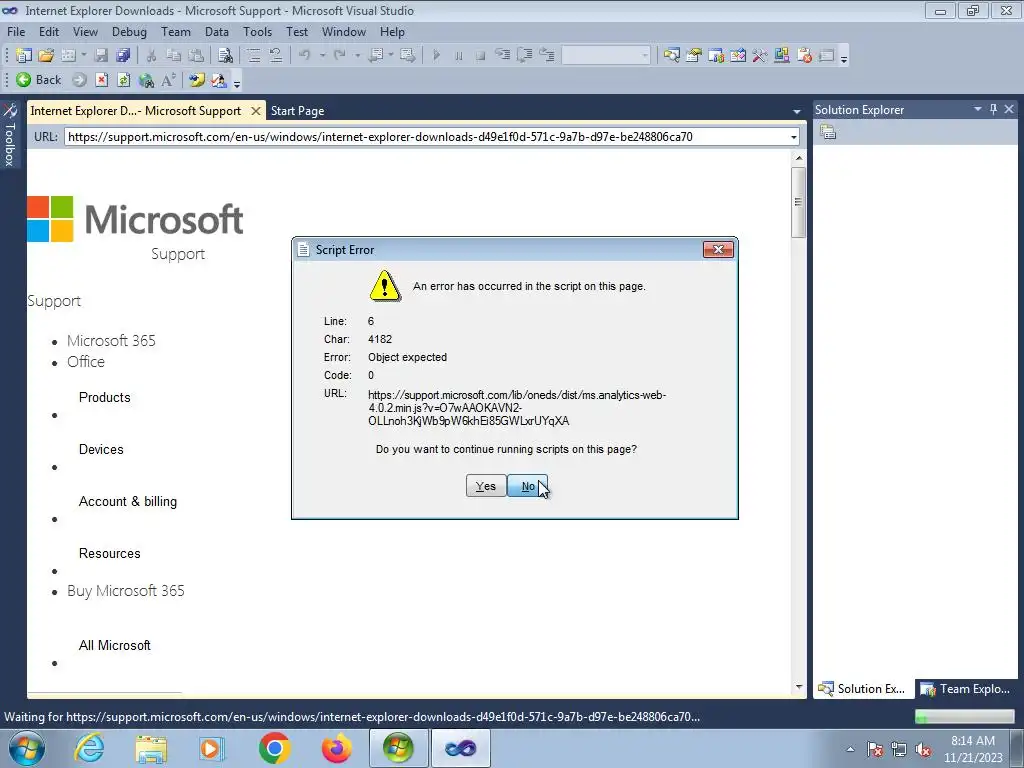Switch to the Start Page tab
Viewport: 1024px width, 768px height.
[298, 111]
